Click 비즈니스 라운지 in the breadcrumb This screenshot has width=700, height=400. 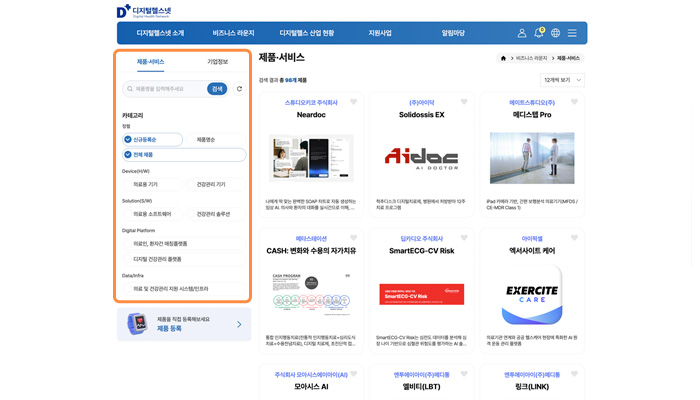(x=531, y=58)
